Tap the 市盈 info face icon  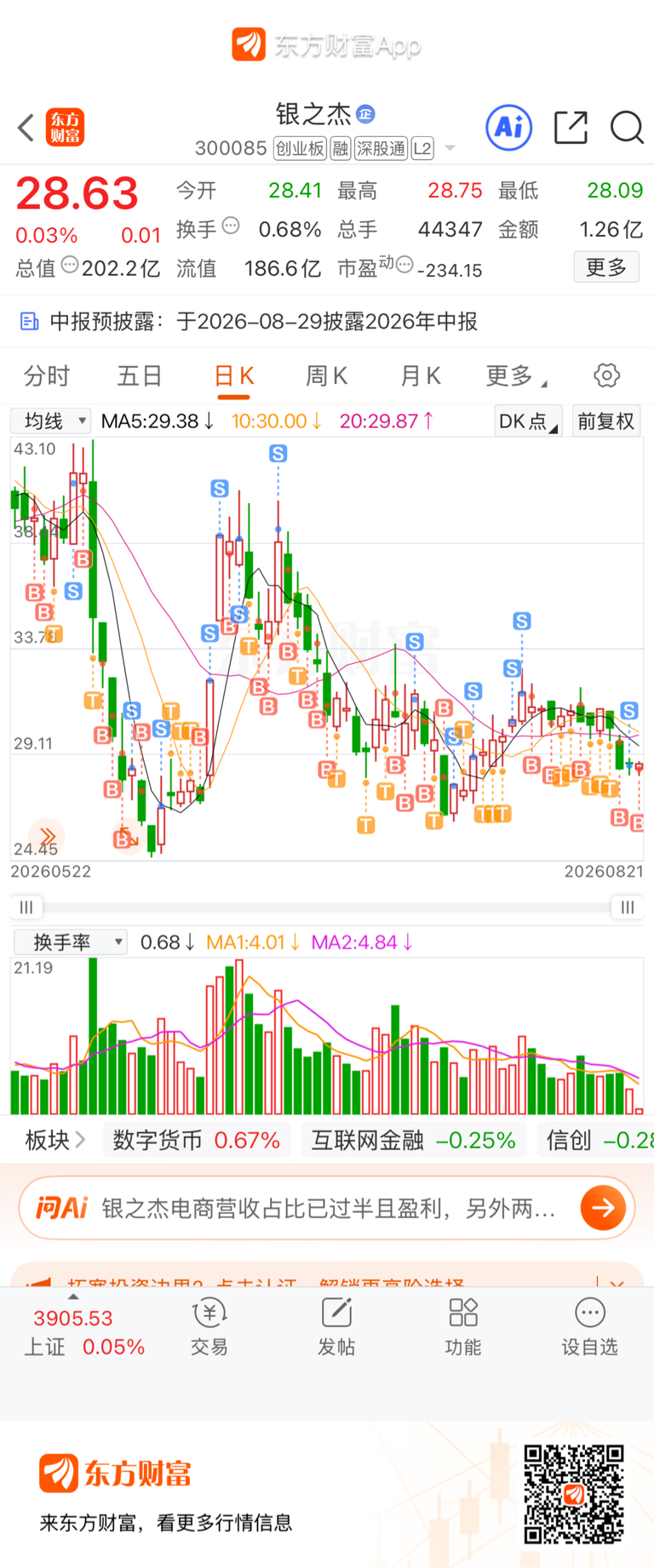pyautogui.click(x=404, y=265)
